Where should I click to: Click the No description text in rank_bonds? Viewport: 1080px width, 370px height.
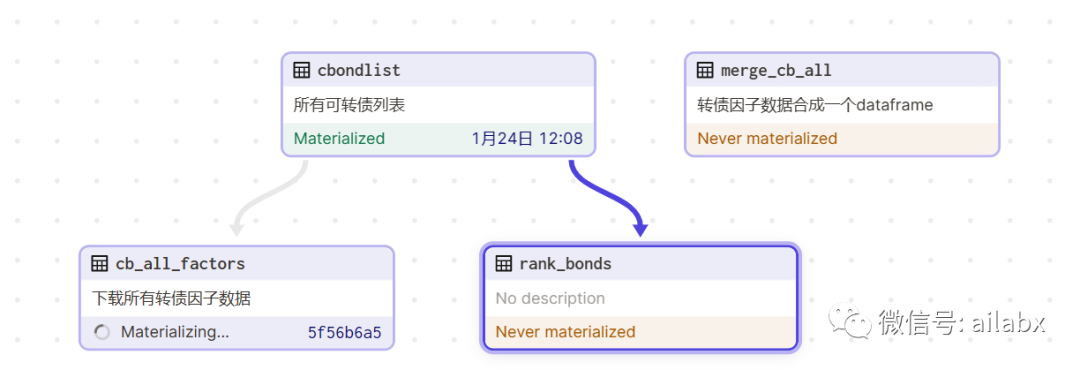(550, 298)
